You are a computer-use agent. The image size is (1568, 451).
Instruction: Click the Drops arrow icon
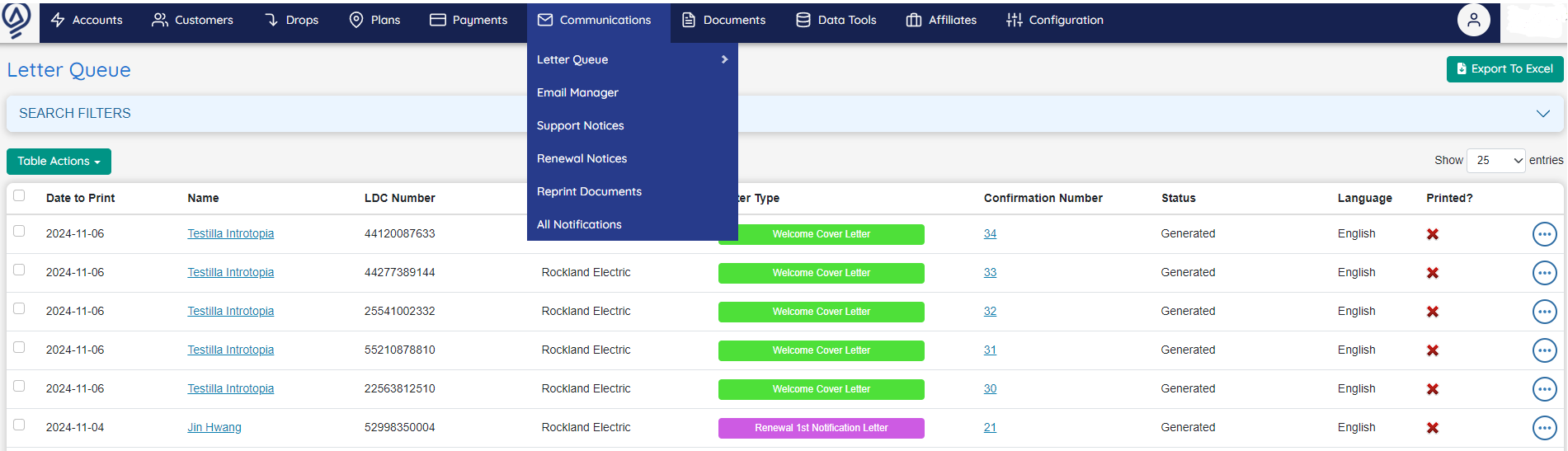click(271, 20)
